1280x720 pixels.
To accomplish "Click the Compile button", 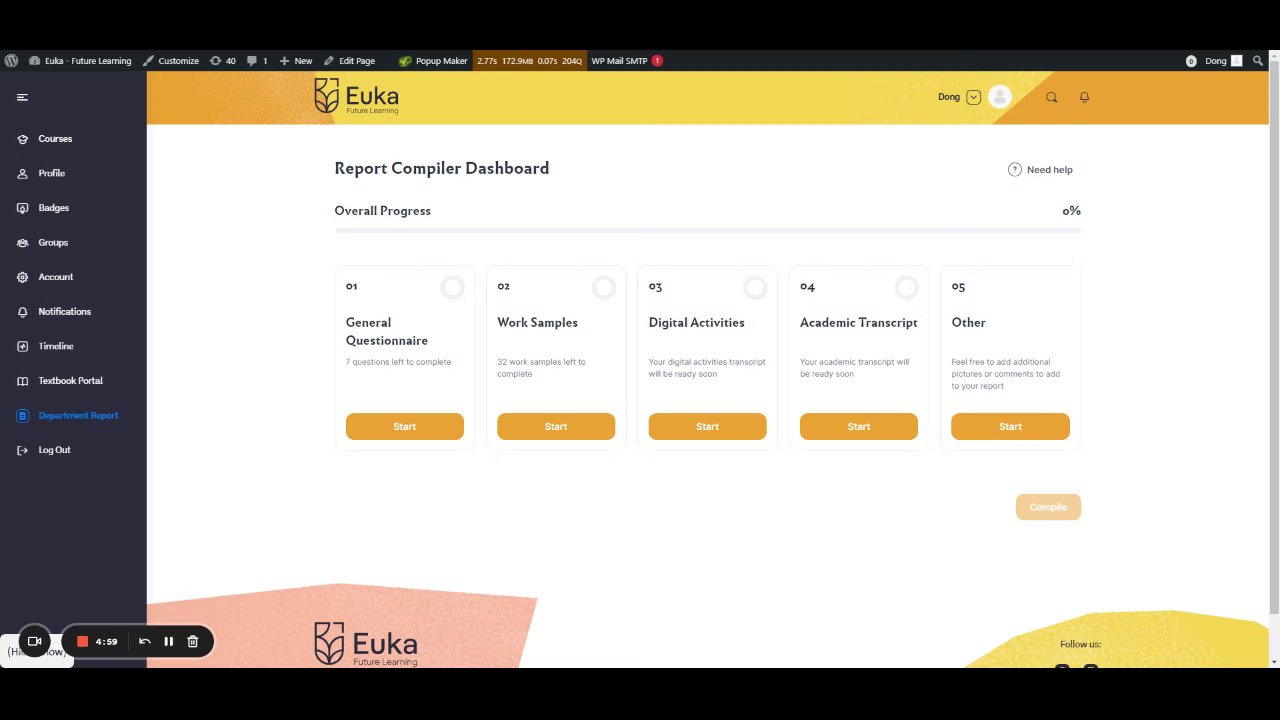I will click(x=1048, y=507).
